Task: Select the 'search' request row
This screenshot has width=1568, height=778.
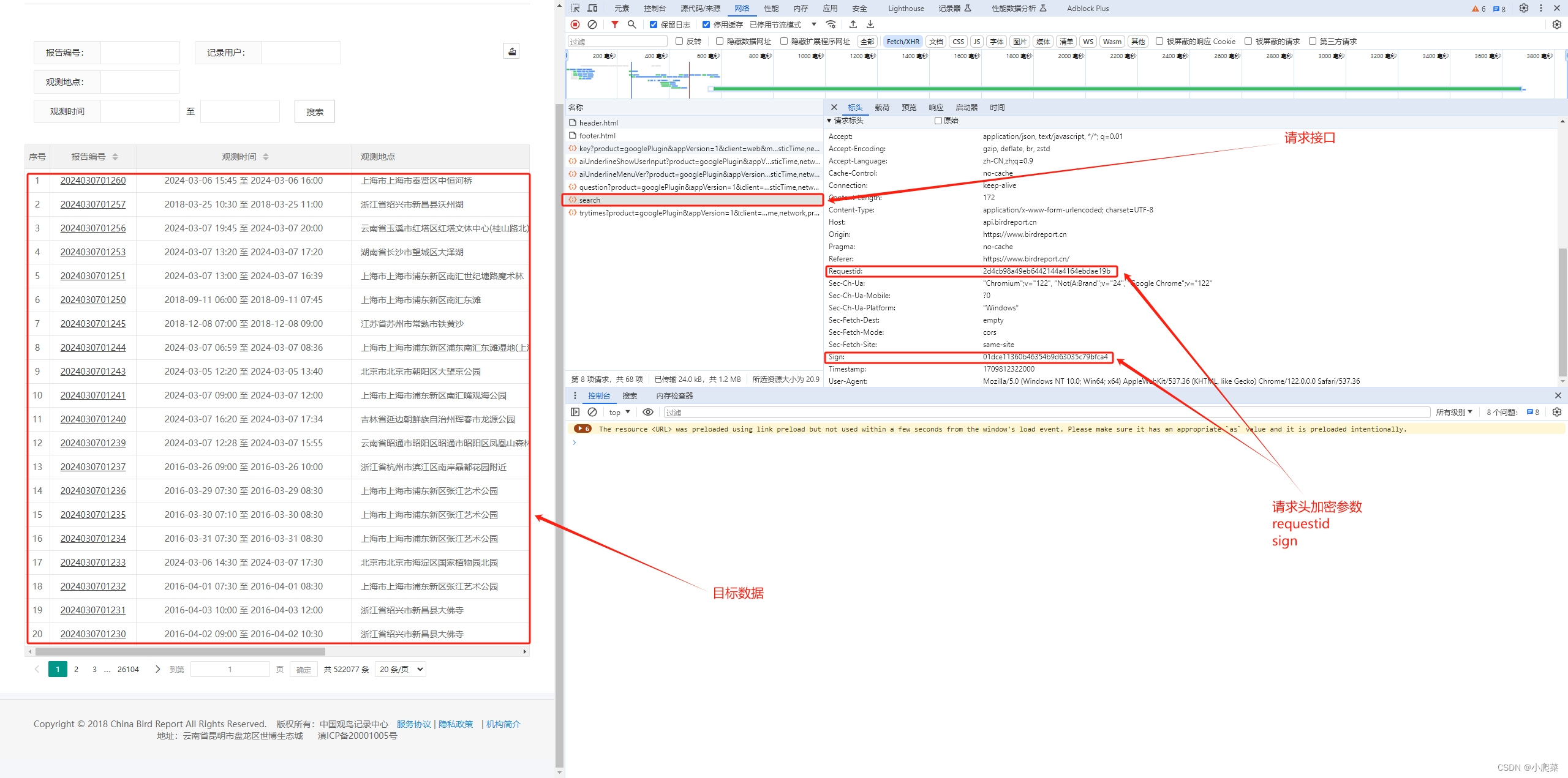Action: pos(693,200)
